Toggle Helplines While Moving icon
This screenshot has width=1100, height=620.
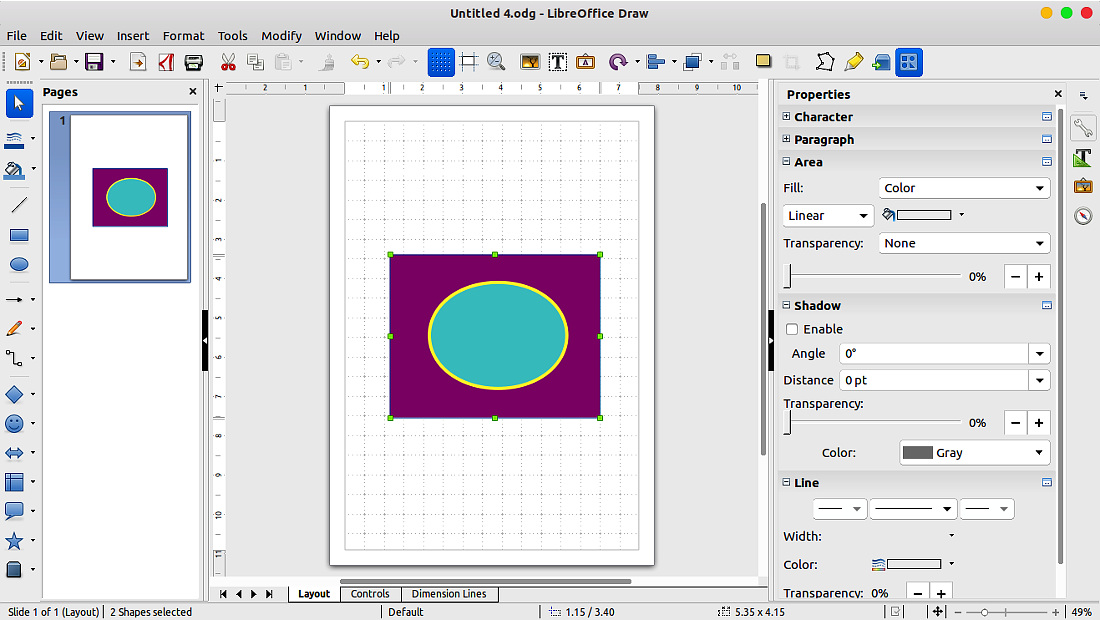pos(469,62)
